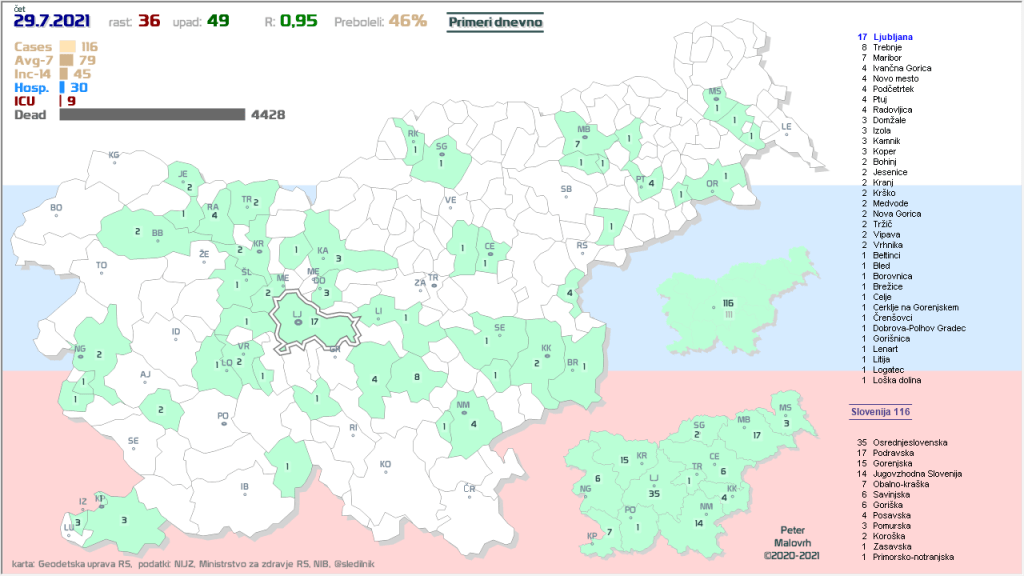Viewport: 1024px width, 576px height.
Task: Click Murska Sobota MS marker on main map
Action: tap(714, 93)
